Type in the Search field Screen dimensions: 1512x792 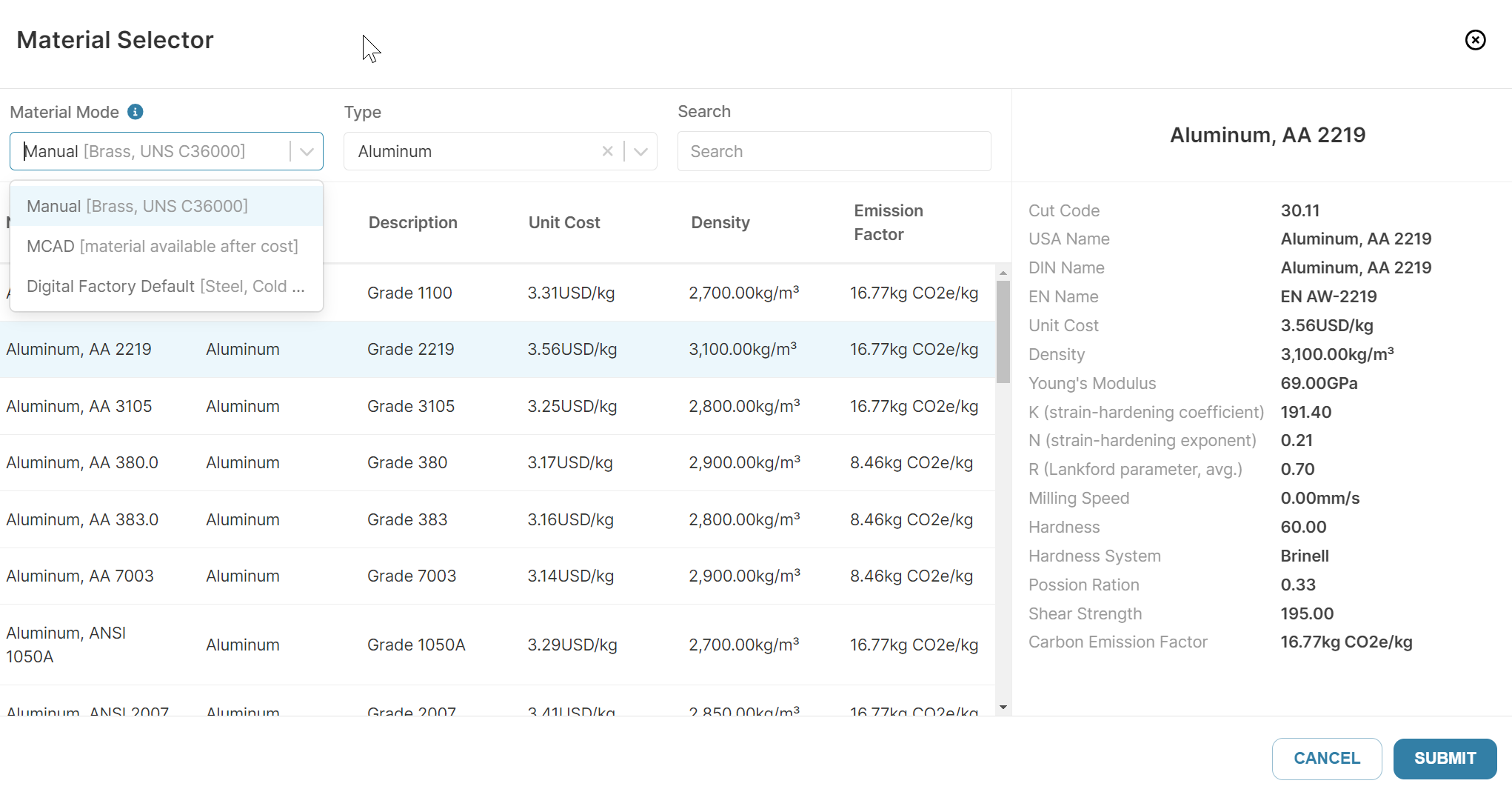834,151
